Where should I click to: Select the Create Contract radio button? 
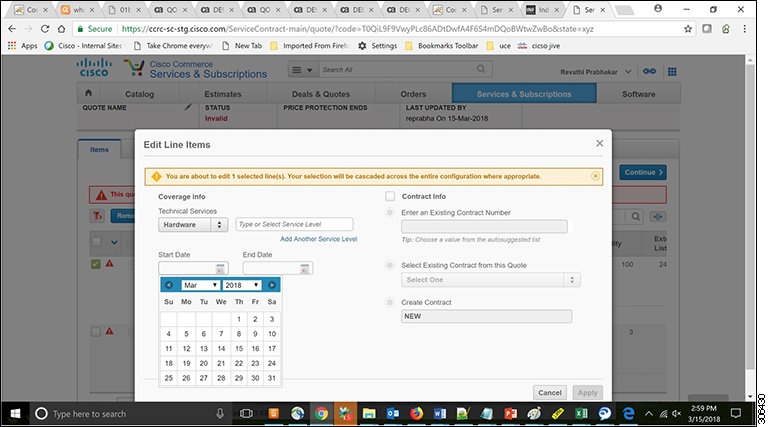tap(390, 302)
